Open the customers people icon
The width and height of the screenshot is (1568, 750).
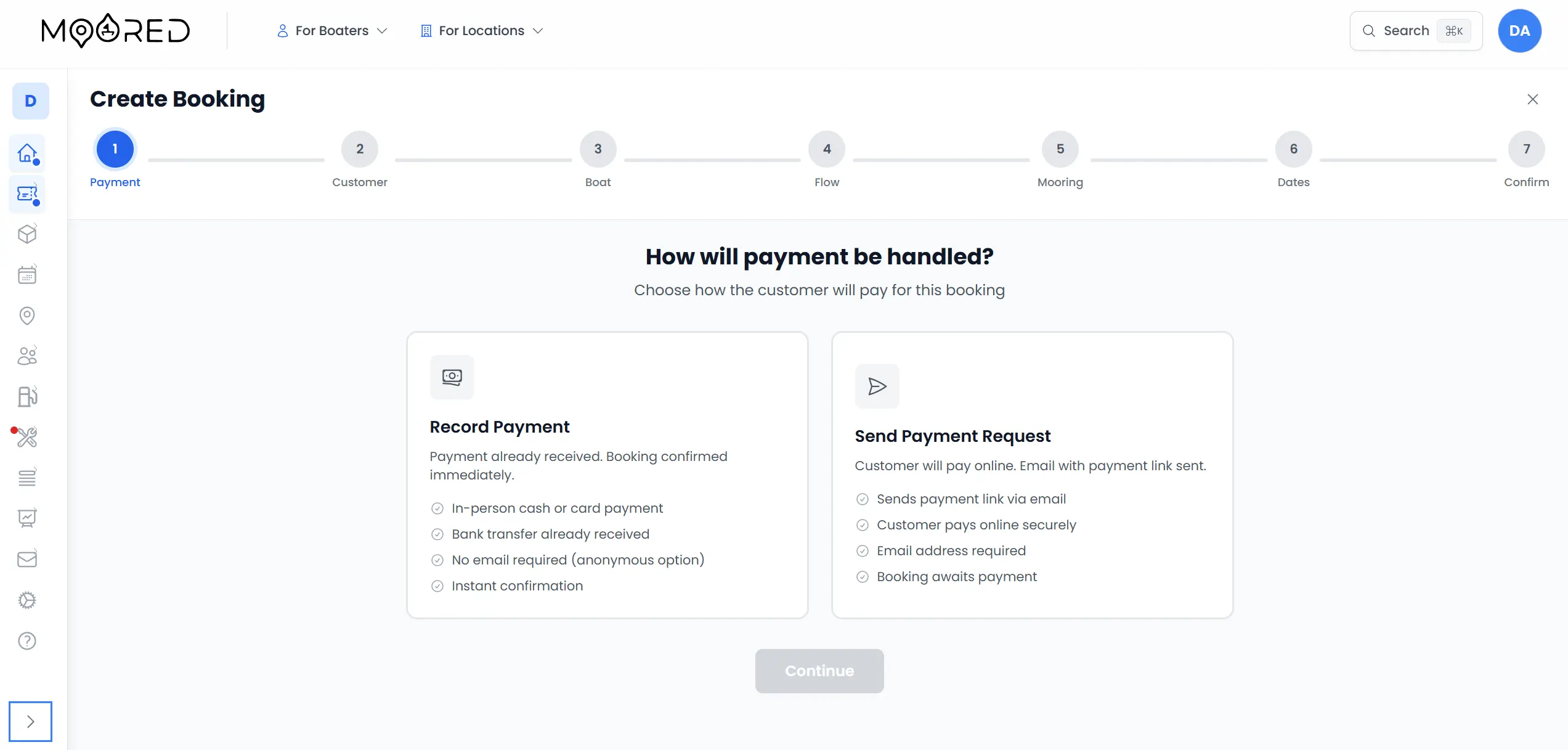[x=27, y=356]
